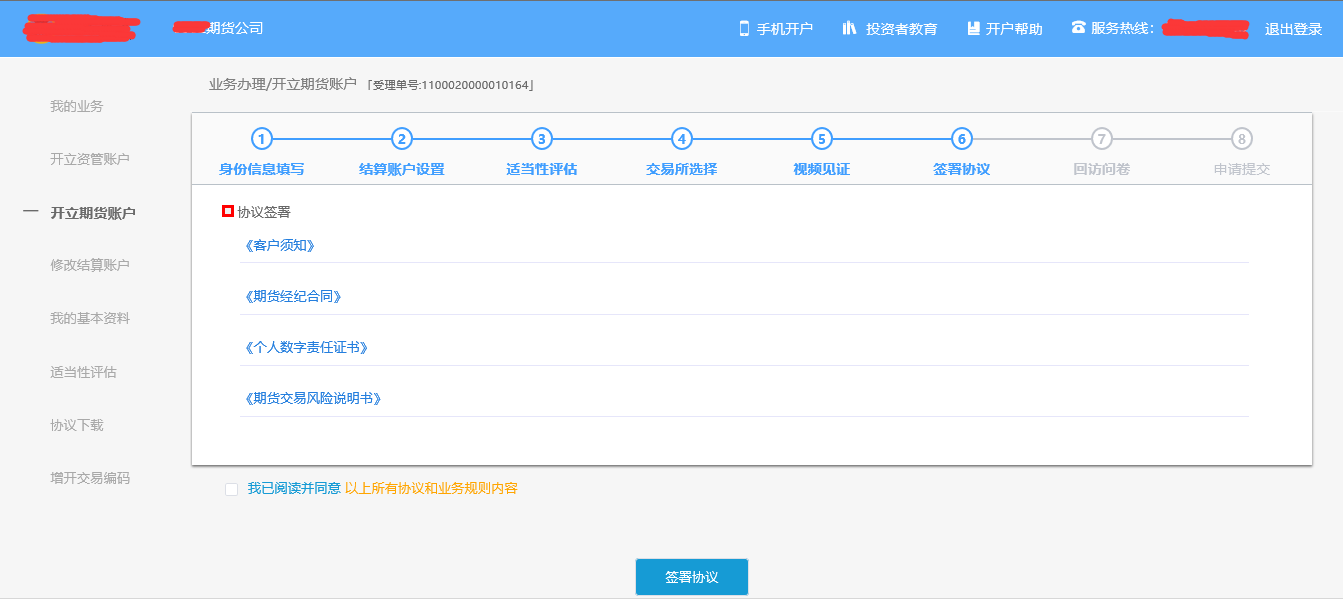
Task: Click the account opening help icon
Action: point(973,28)
